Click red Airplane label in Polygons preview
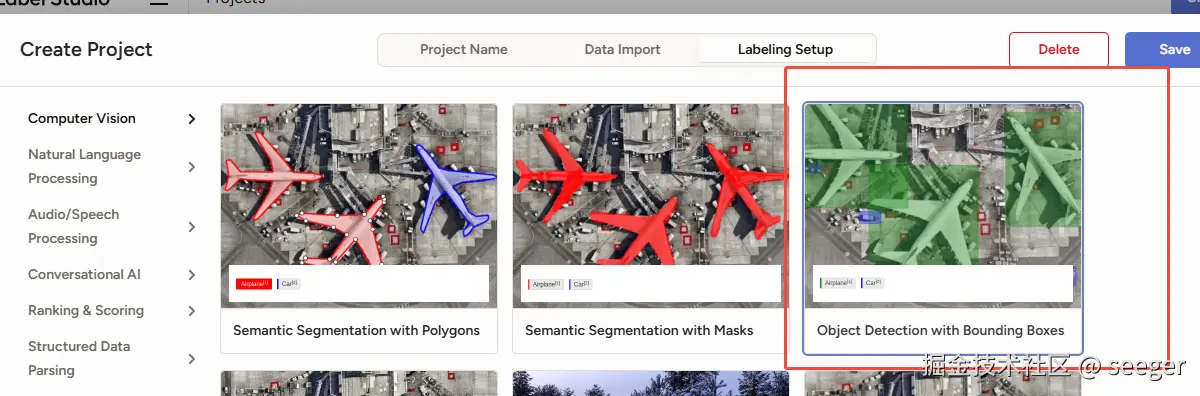 pyautogui.click(x=254, y=284)
